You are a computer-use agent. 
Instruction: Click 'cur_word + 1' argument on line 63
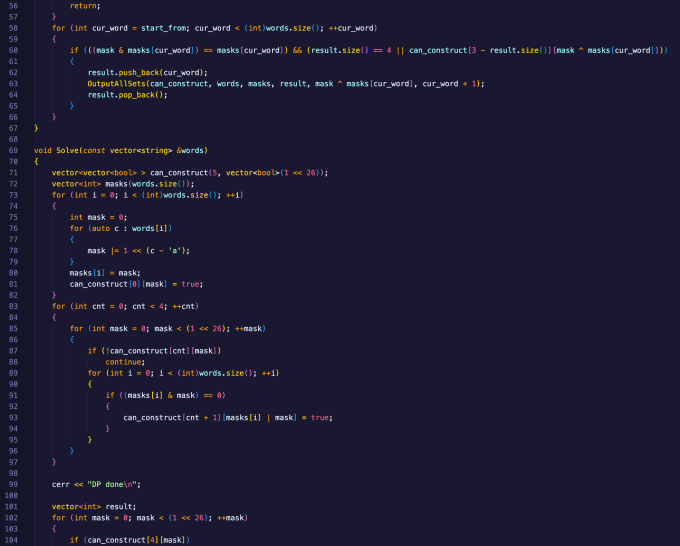click(x=450, y=84)
